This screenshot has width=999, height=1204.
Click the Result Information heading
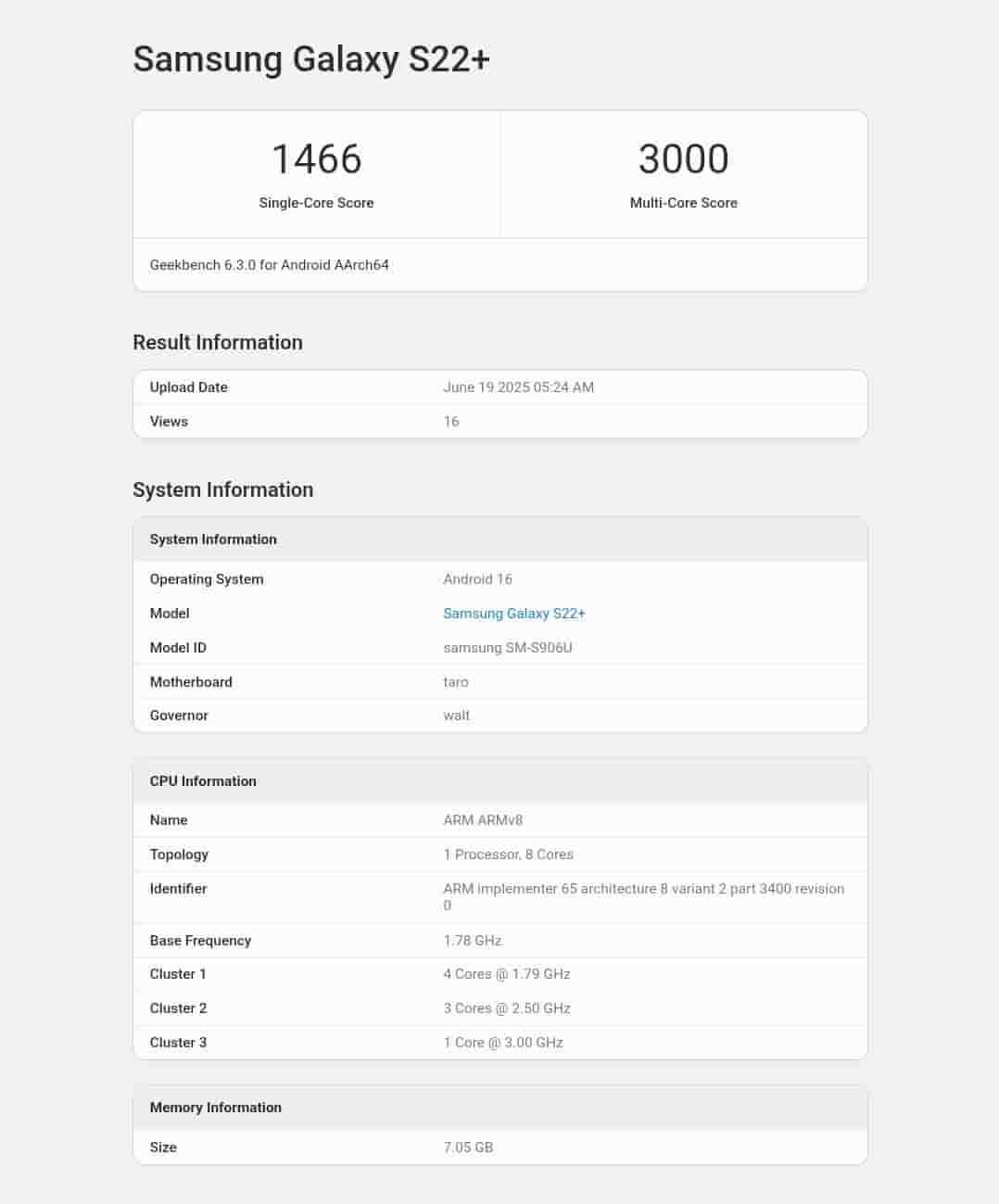tap(217, 342)
